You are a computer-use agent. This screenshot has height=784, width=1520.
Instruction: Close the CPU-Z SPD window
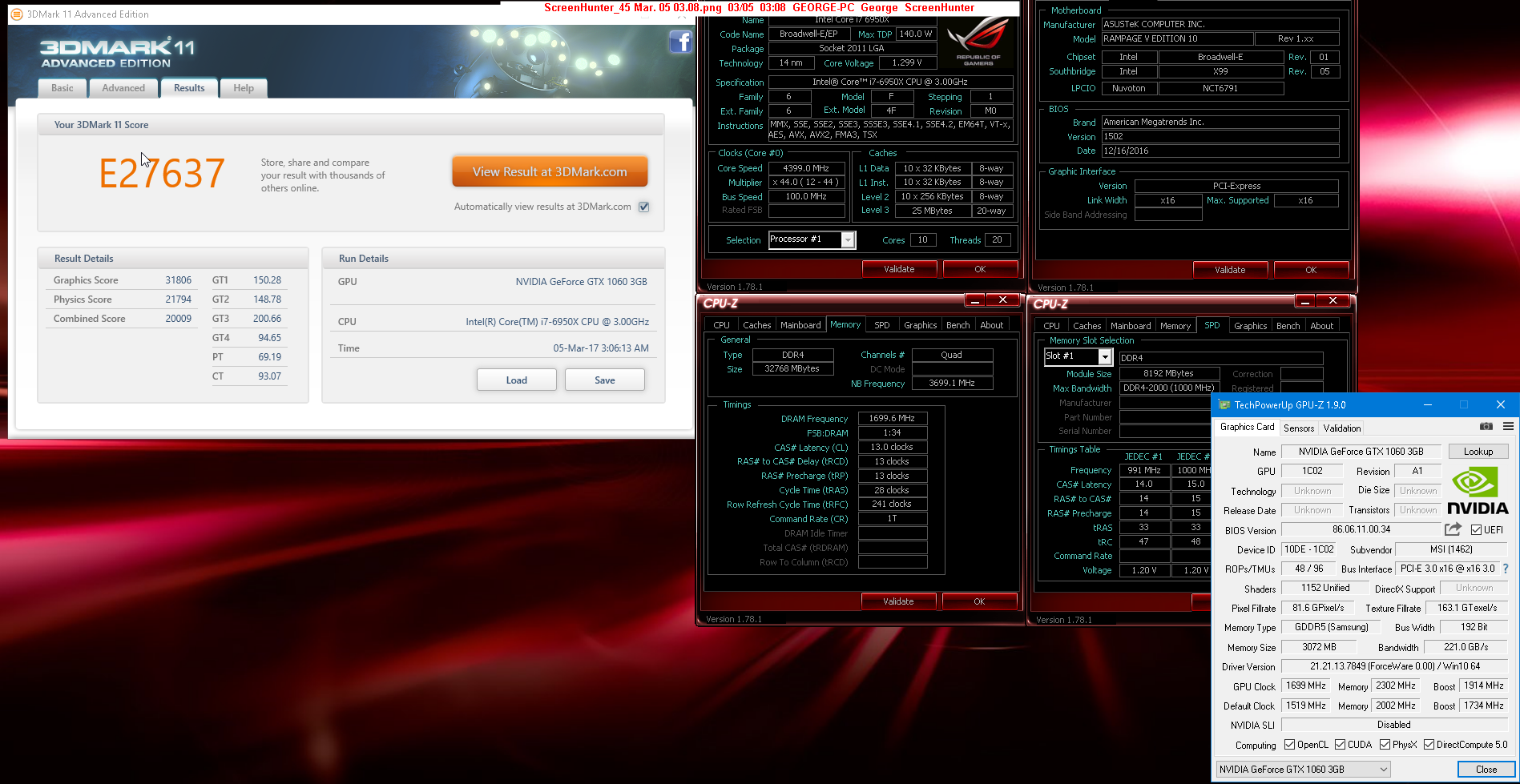coord(1333,300)
